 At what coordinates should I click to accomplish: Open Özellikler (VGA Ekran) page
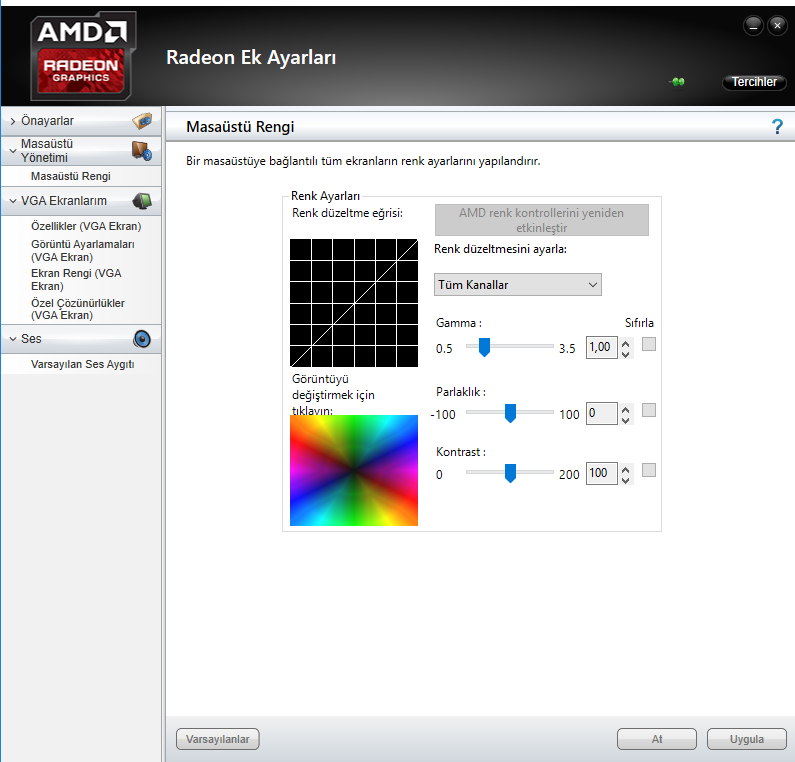coord(86,226)
